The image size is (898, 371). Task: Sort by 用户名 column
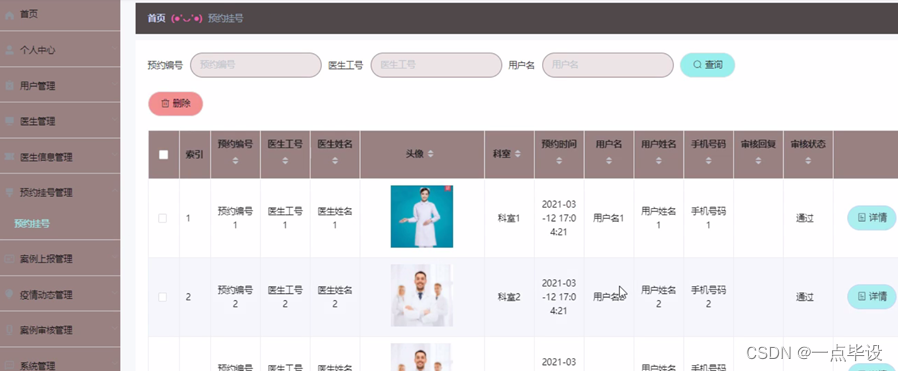(609, 162)
